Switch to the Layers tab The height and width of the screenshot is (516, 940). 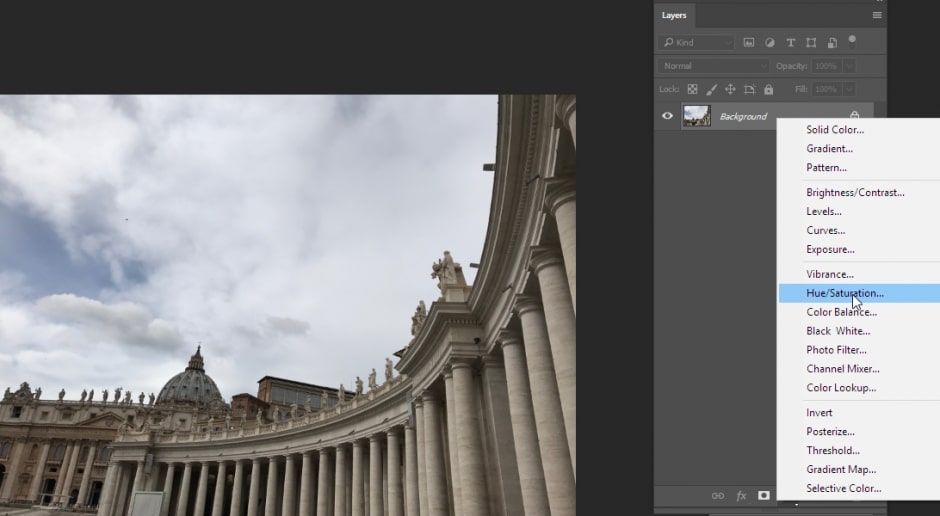674,15
